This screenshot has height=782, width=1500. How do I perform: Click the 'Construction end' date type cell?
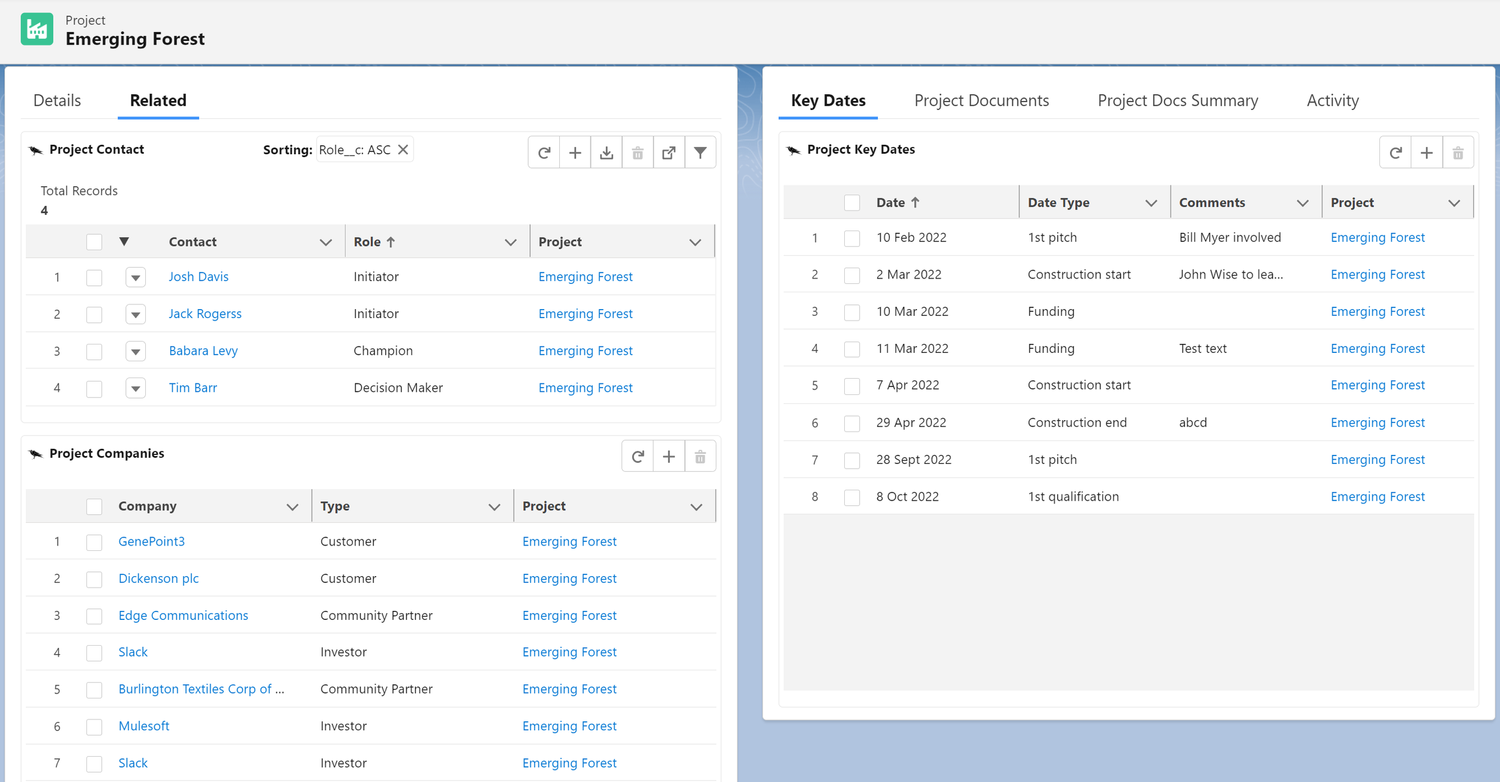point(1077,423)
